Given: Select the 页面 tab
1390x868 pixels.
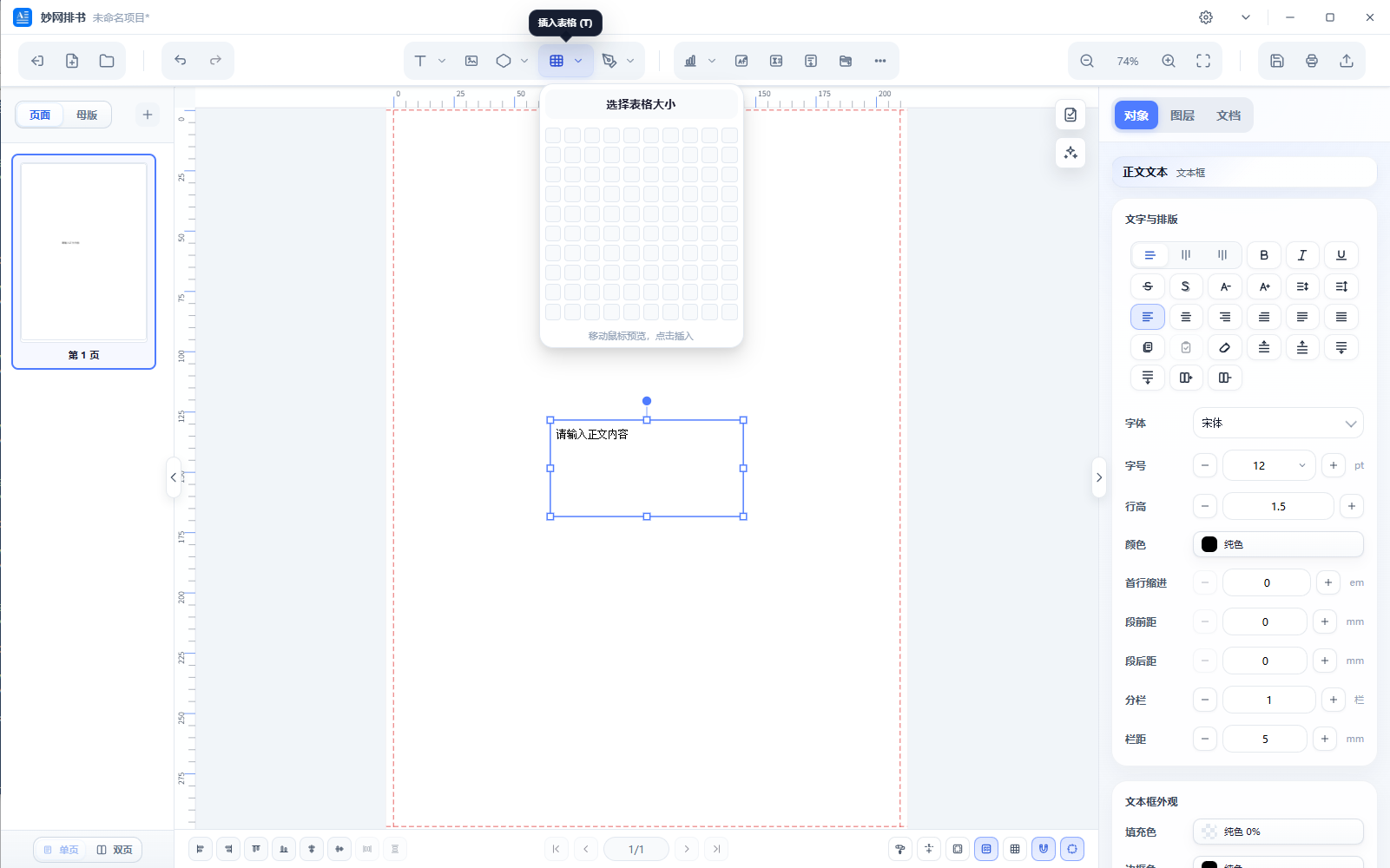Looking at the screenshot, I should (x=40, y=115).
